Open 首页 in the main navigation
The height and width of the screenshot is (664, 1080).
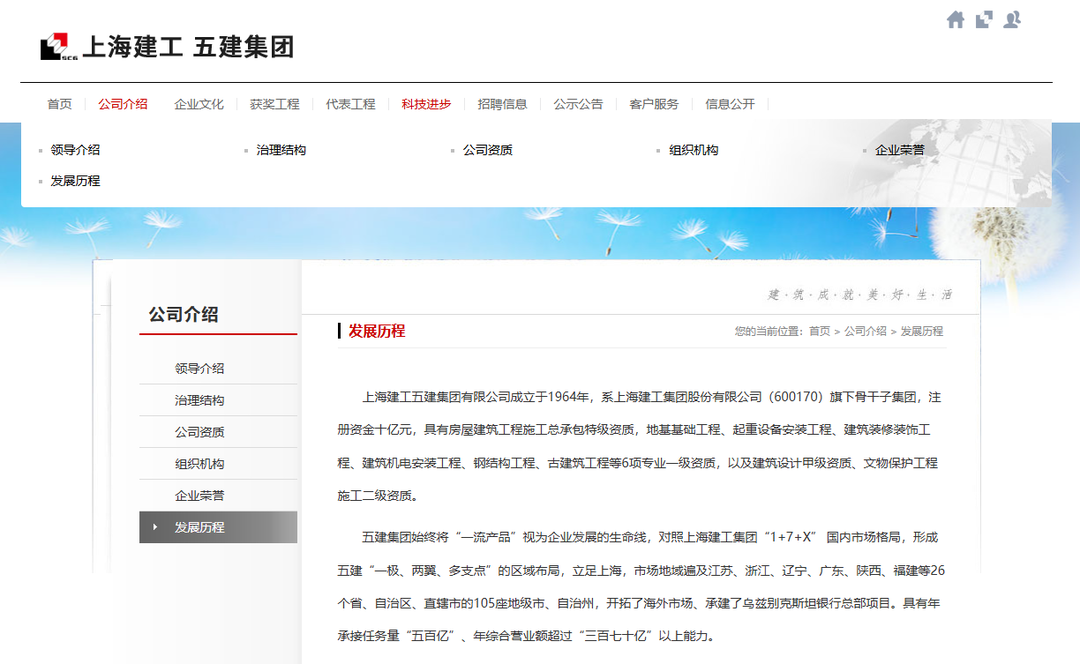pyautogui.click(x=60, y=104)
